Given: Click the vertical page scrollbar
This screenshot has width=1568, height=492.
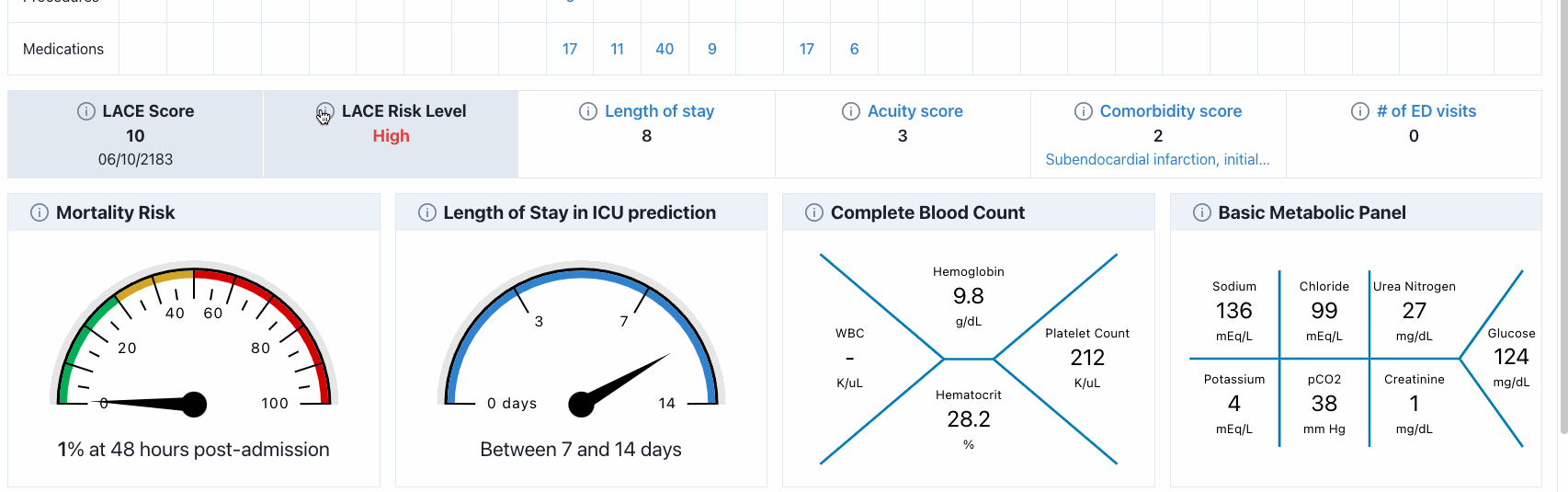Looking at the screenshot, I should (1563, 216).
